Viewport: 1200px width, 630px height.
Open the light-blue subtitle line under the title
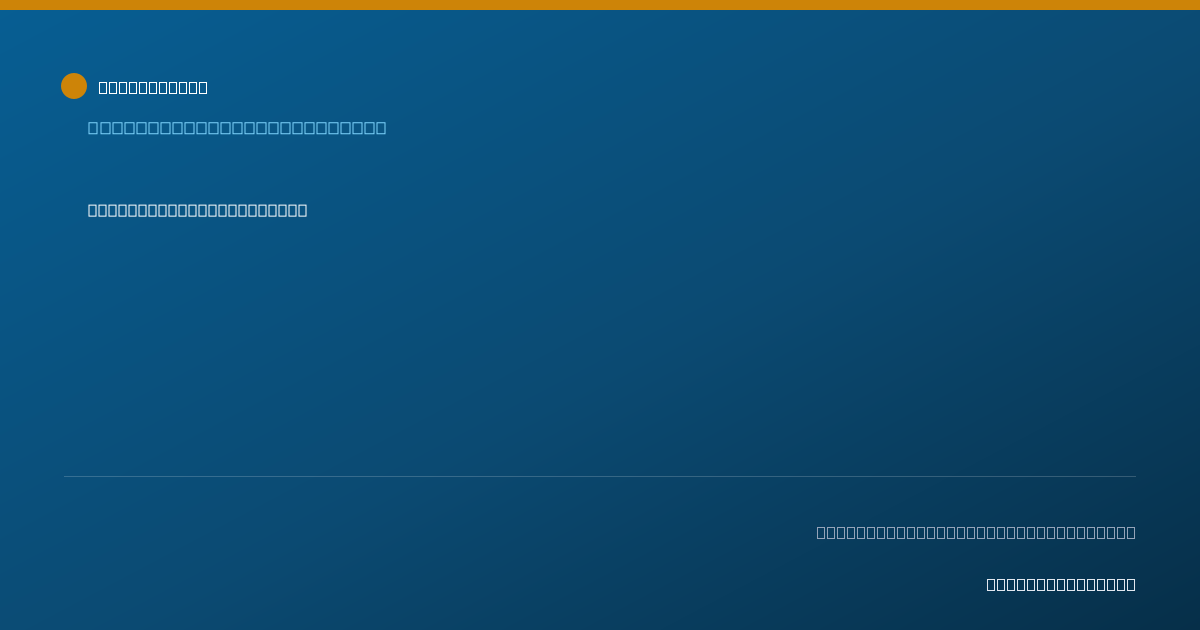click(237, 127)
